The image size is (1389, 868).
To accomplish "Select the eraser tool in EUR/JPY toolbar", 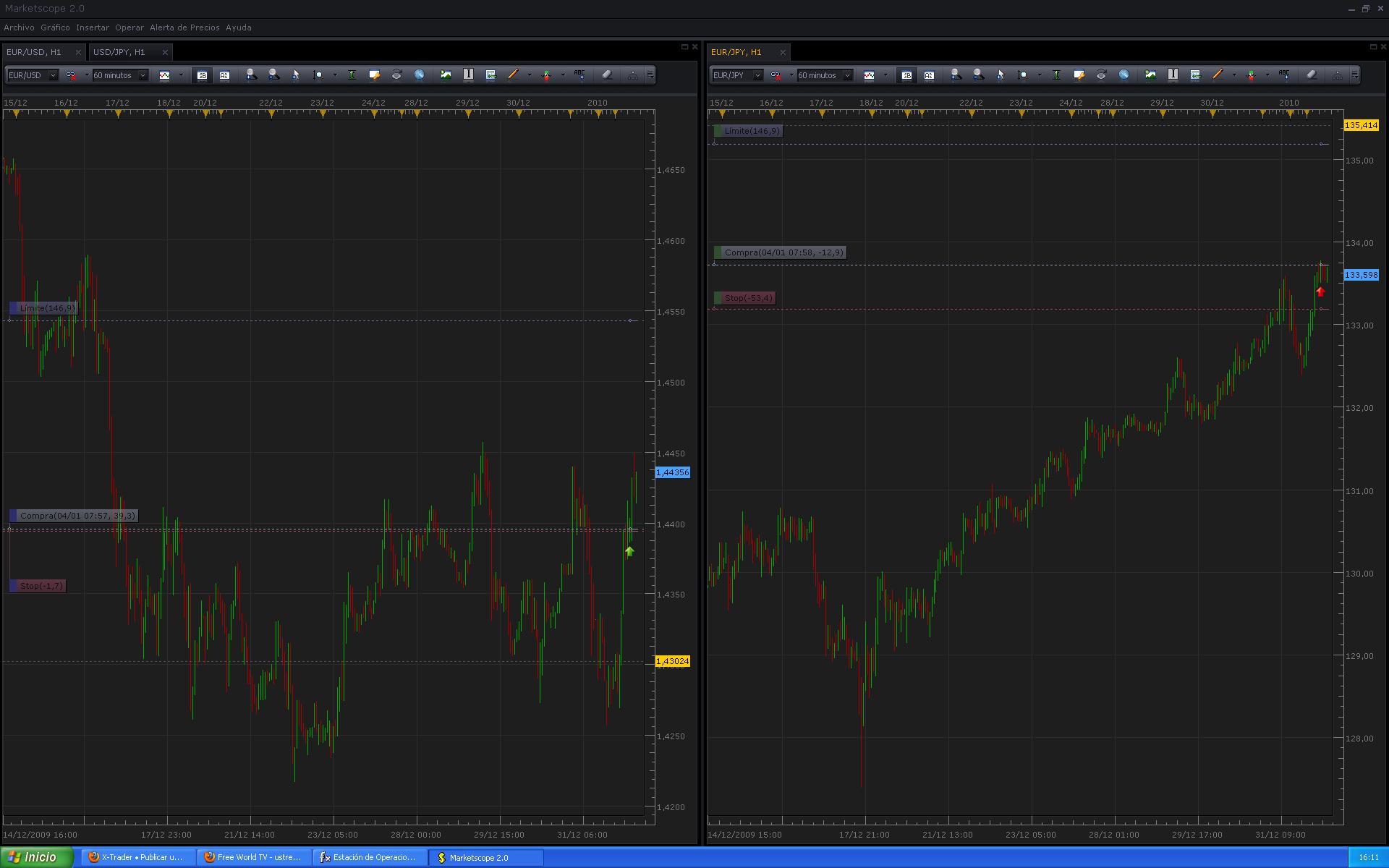I will tap(1312, 75).
